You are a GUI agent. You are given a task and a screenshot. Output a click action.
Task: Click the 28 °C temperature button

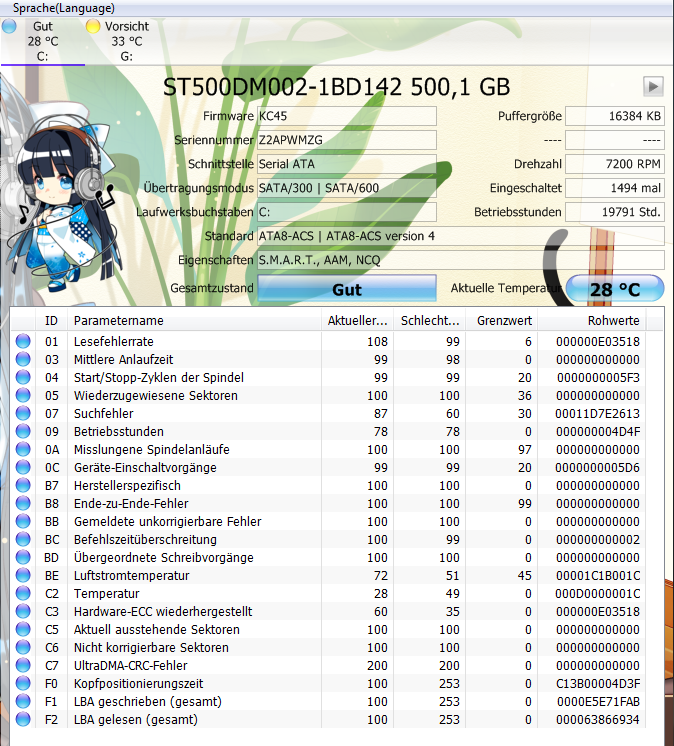coord(615,288)
